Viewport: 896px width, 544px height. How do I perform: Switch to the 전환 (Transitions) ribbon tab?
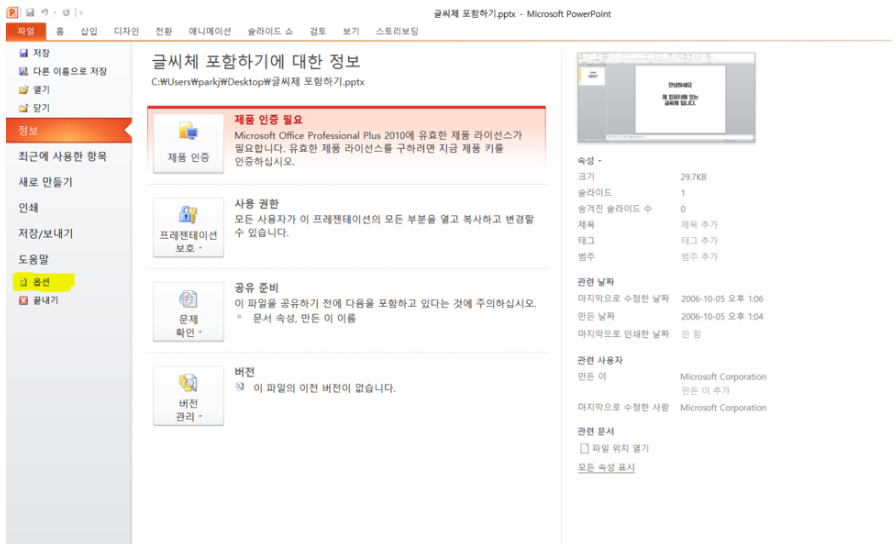pyautogui.click(x=163, y=31)
